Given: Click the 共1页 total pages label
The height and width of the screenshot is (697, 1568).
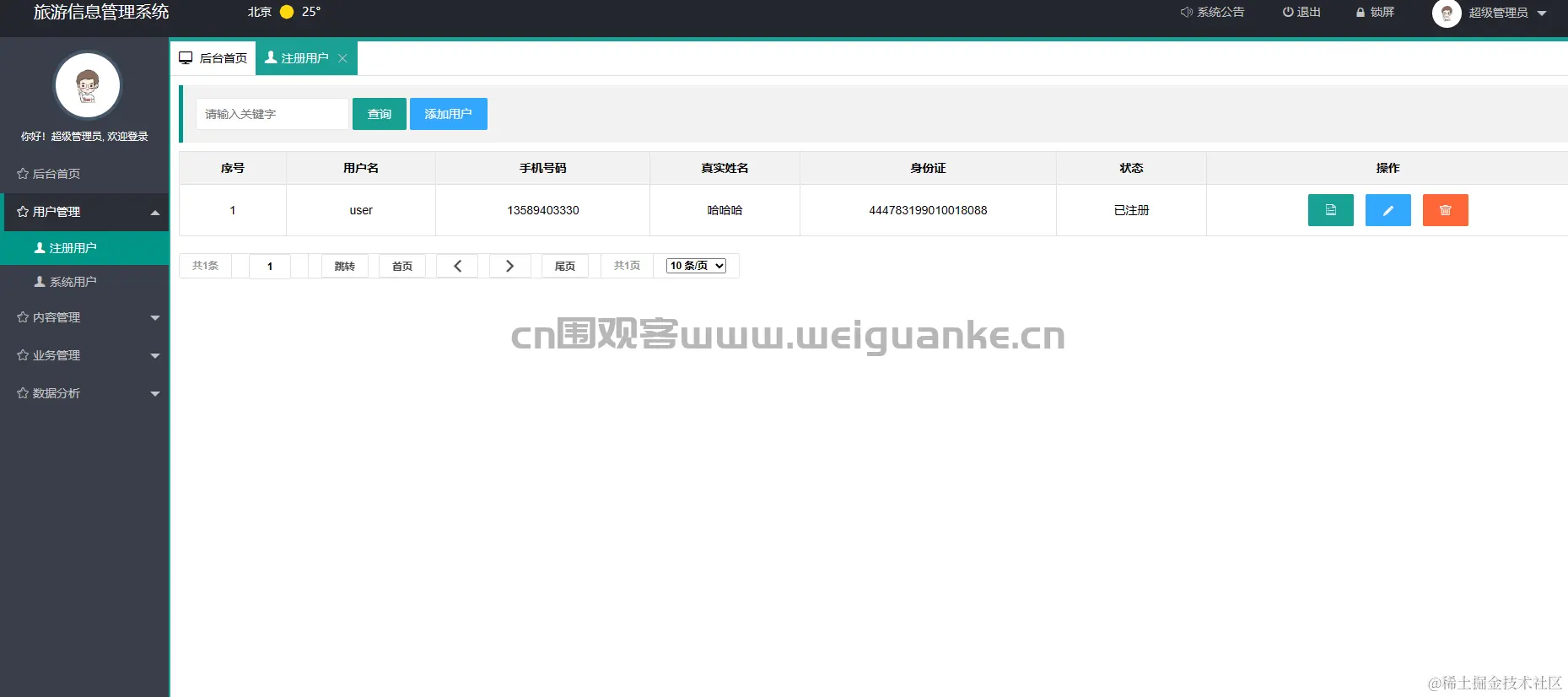Looking at the screenshot, I should pos(627,266).
